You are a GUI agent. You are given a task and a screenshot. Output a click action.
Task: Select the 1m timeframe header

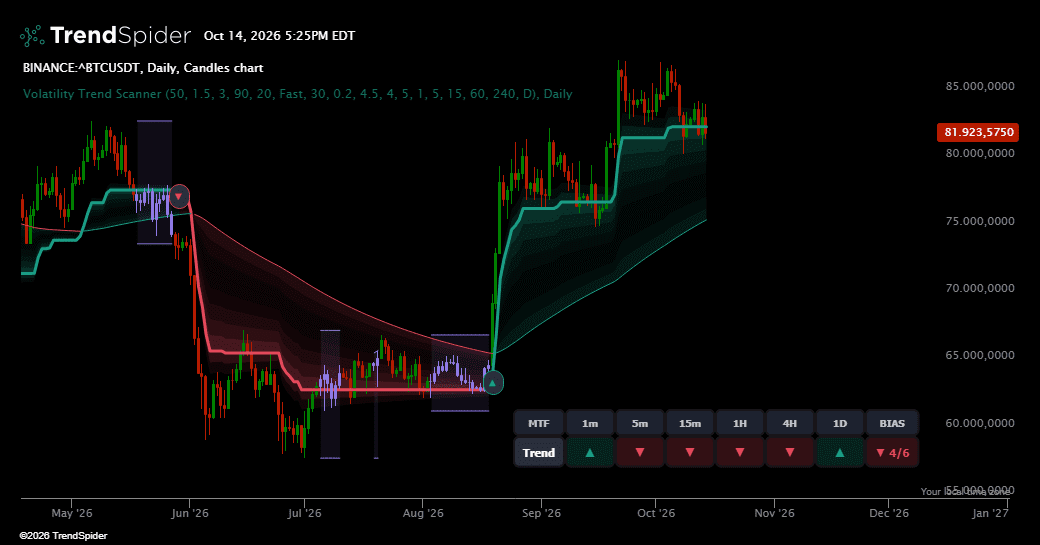[x=590, y=423]
